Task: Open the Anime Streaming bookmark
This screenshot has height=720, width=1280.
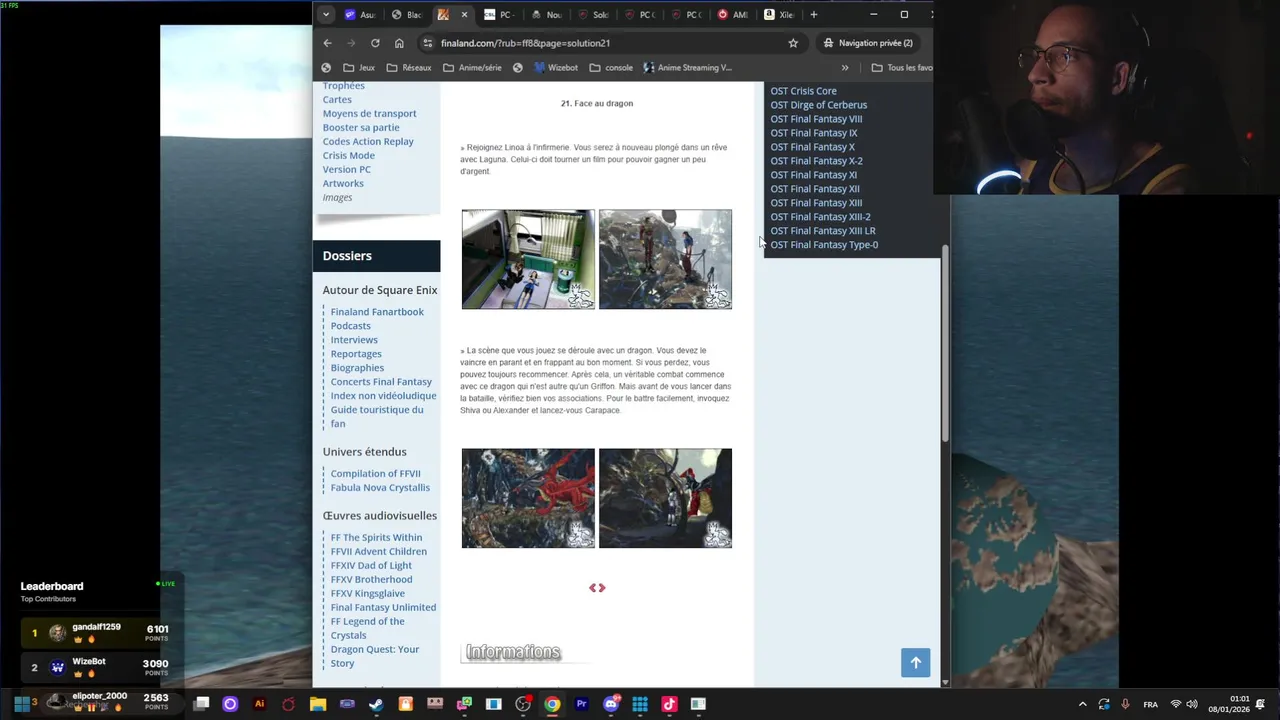Action: tap(687, 68)
